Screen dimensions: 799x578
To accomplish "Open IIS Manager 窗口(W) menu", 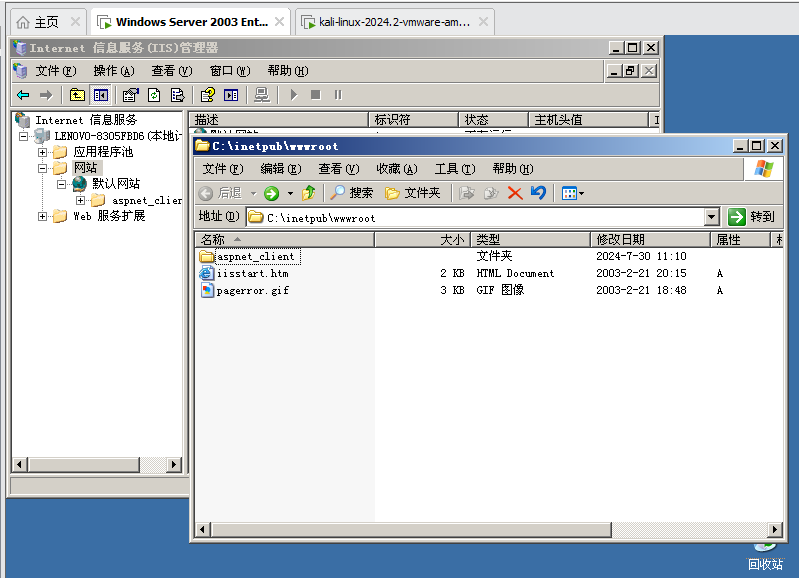I will [x=230, y=71].
